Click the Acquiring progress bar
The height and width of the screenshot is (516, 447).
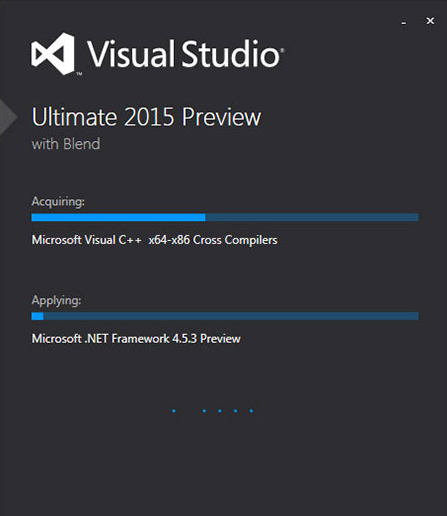pos(225,217)
